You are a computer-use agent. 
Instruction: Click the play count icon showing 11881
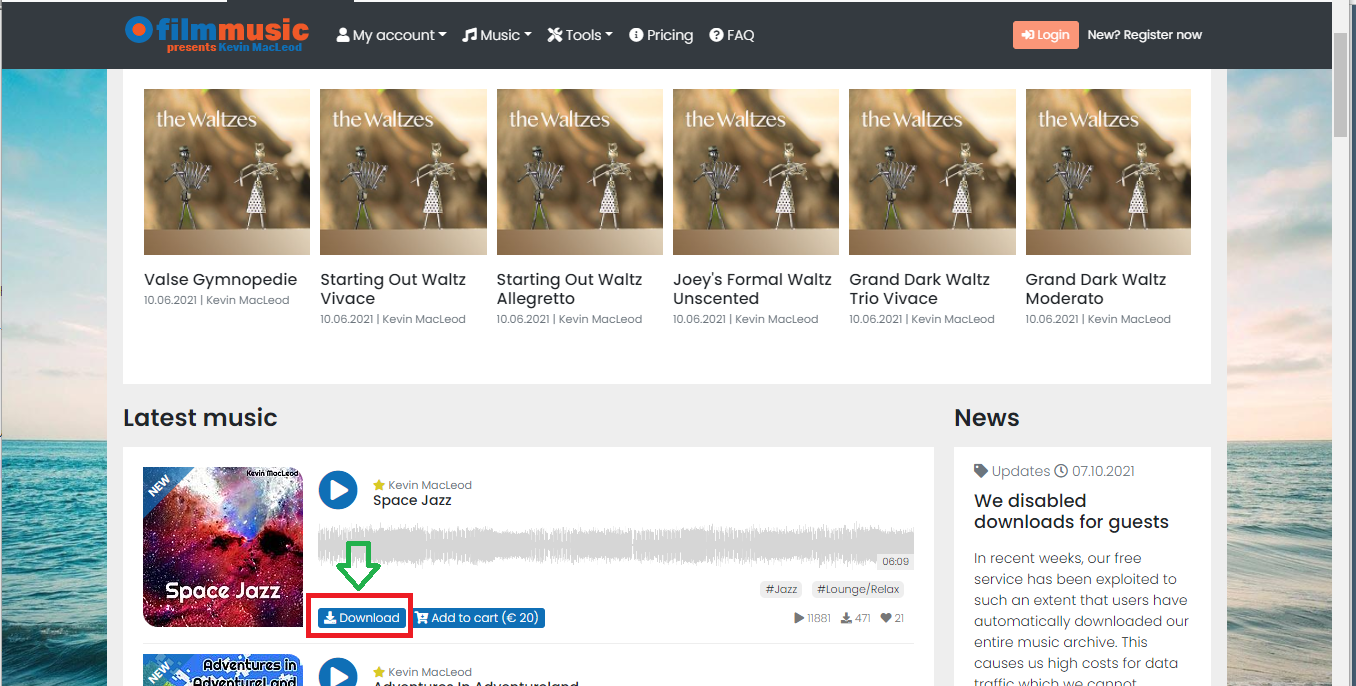799,618
